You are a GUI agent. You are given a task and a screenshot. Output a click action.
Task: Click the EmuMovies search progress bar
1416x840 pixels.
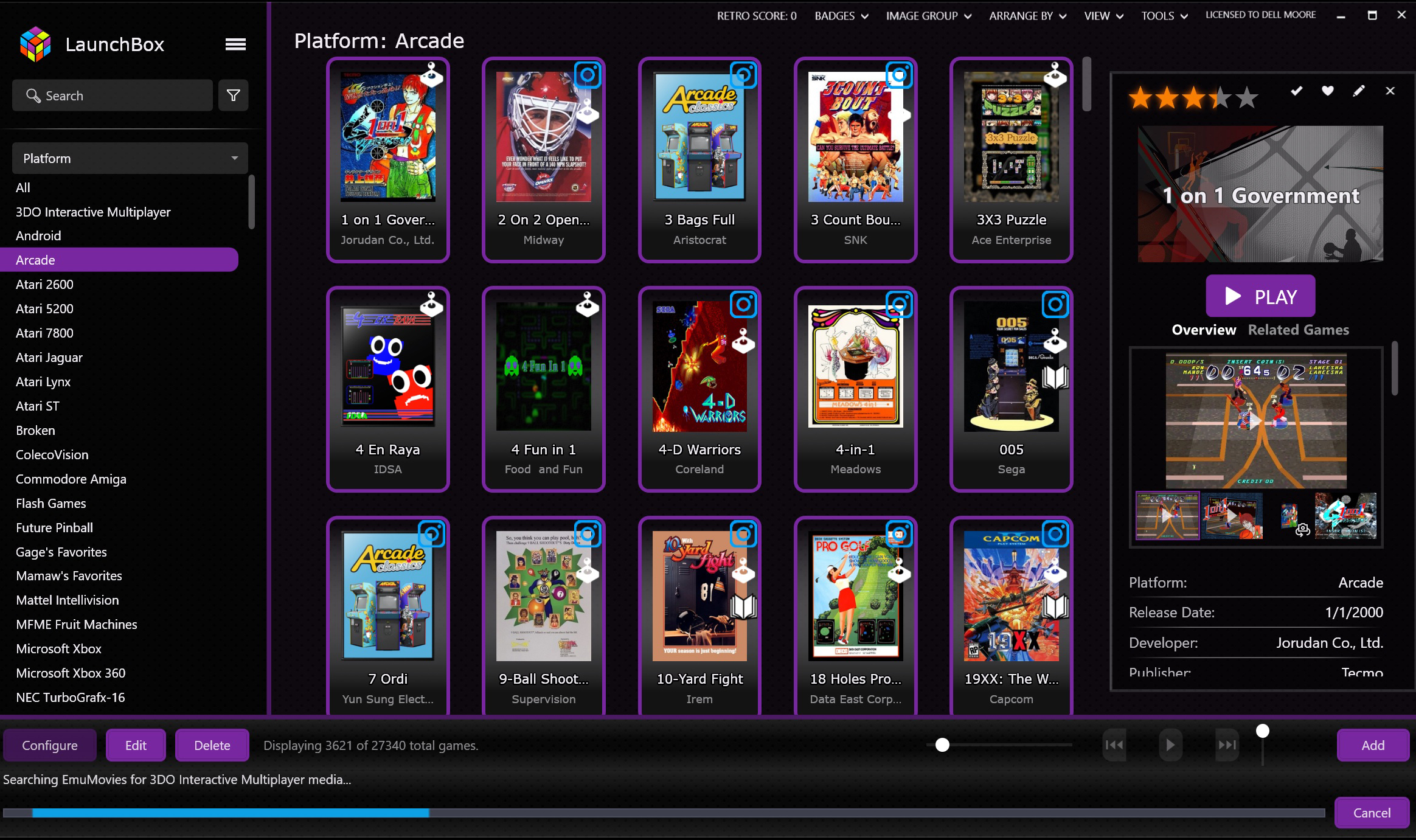point(664,813)
